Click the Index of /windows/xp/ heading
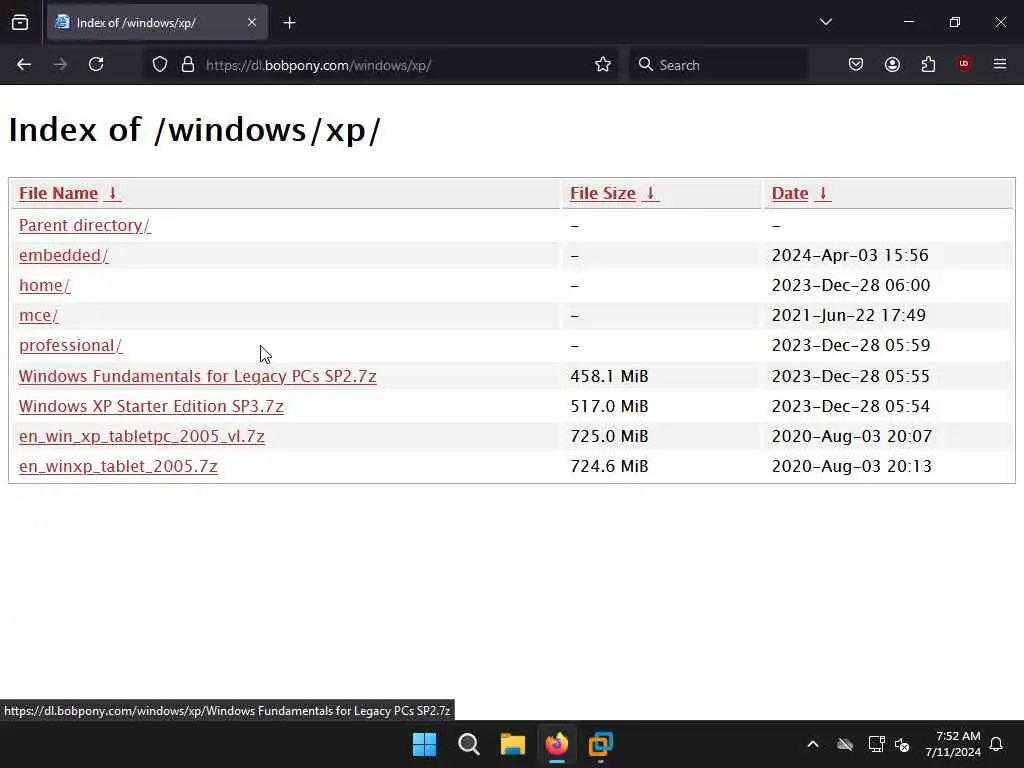The height and width of the screenshot is (768, 1024). [x=195, y=130]
